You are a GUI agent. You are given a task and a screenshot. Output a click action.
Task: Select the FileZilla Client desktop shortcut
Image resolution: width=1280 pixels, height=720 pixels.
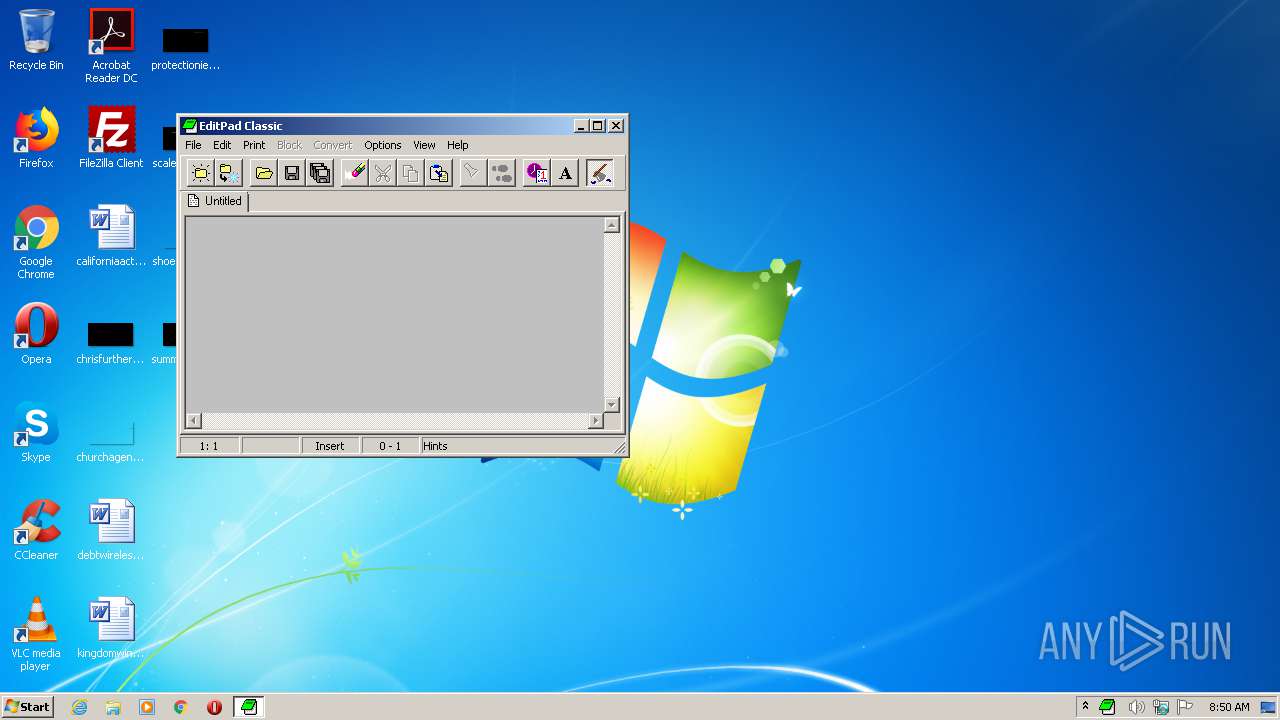point(111,138)
